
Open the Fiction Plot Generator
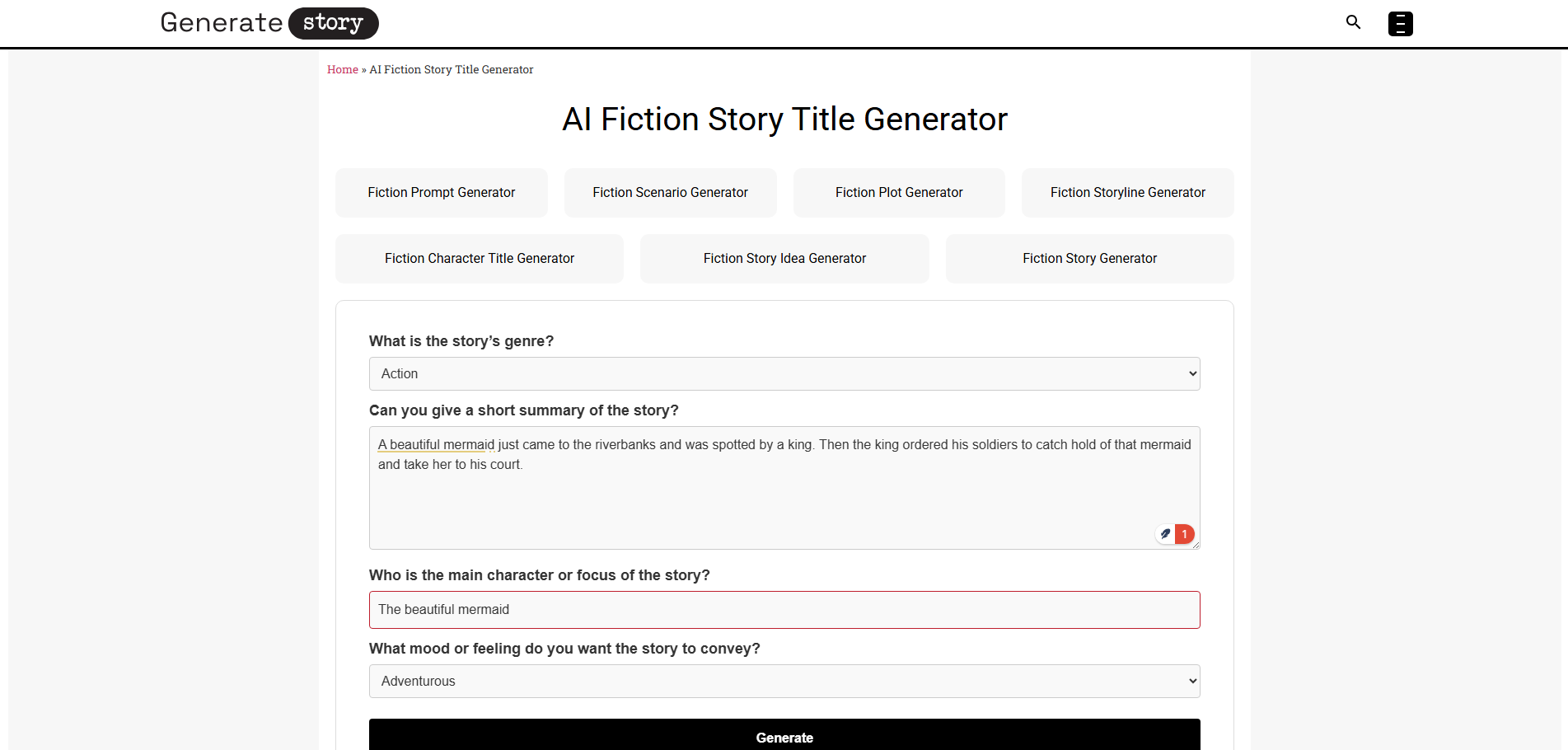(x=898, y=192)
